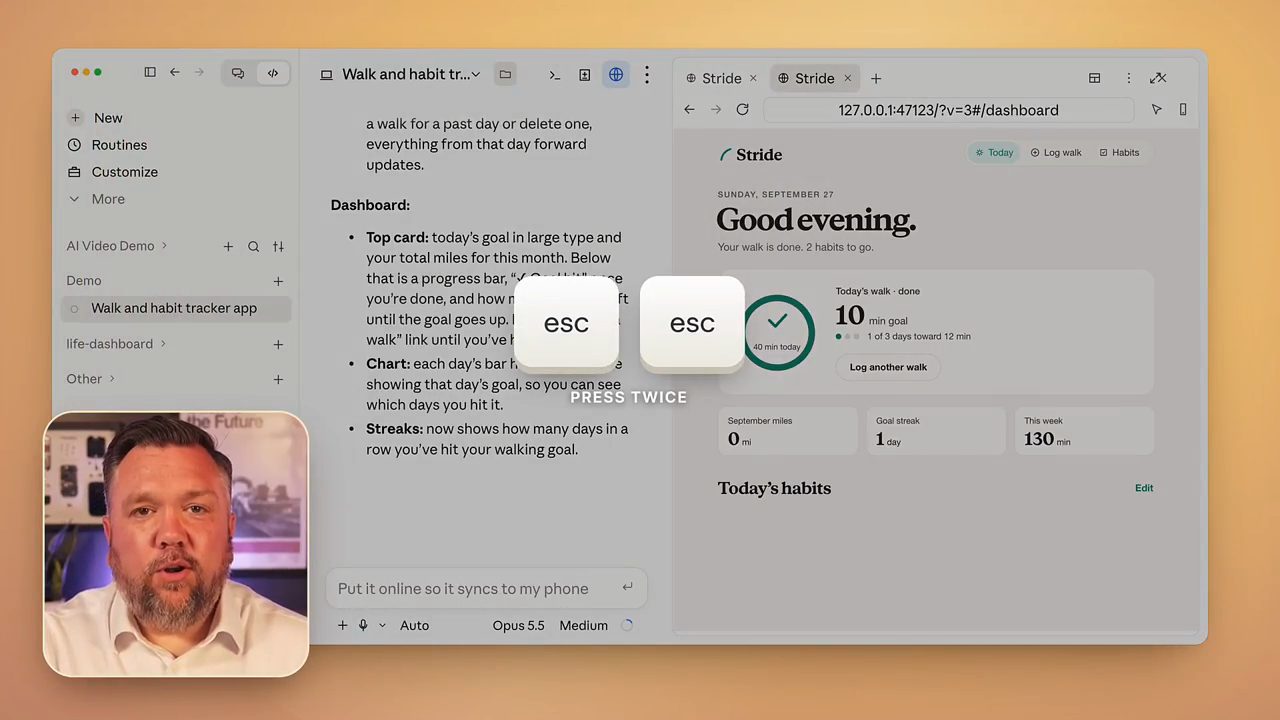The height and width of the screenshot is (720, 1280).
Task: Open the Walk and habit tracker title dropdown
Action: tap(411, 74)
